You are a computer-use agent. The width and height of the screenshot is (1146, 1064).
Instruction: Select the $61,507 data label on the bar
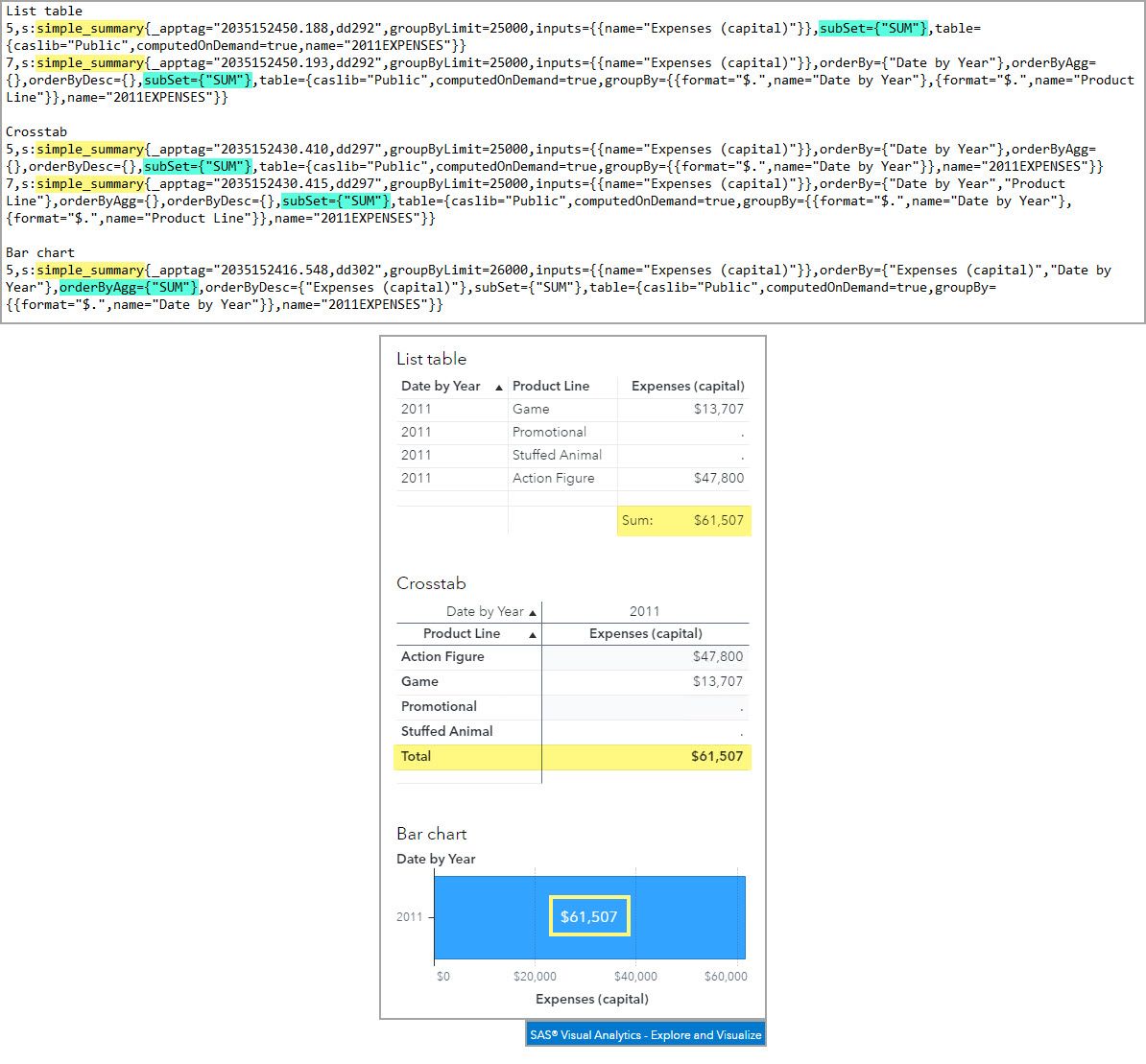tap(588, 916)
